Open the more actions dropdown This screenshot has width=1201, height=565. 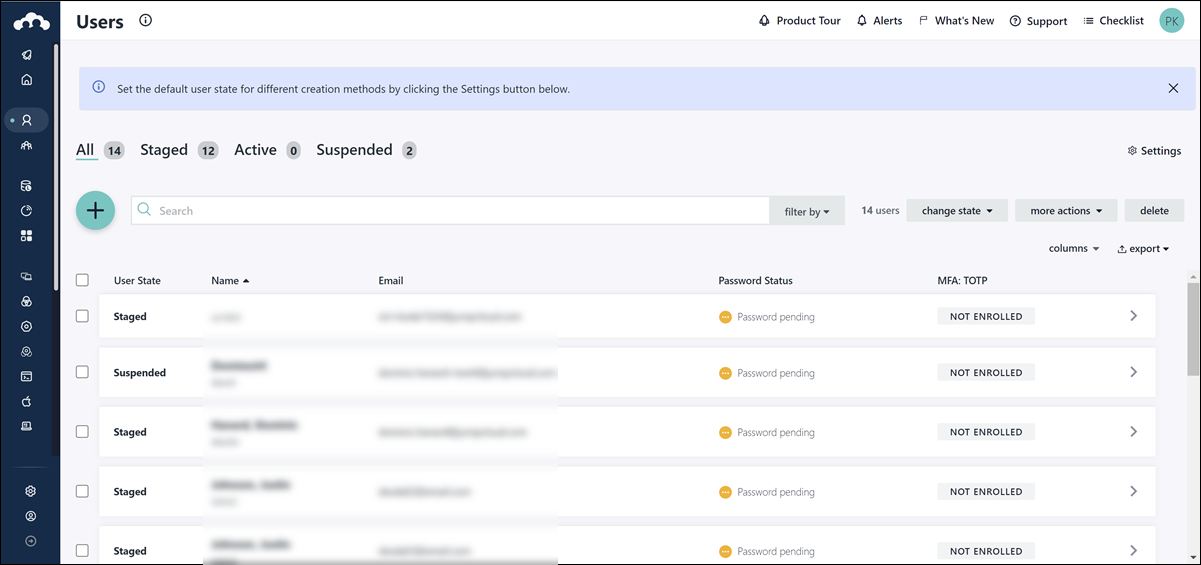pos(1066,210)
